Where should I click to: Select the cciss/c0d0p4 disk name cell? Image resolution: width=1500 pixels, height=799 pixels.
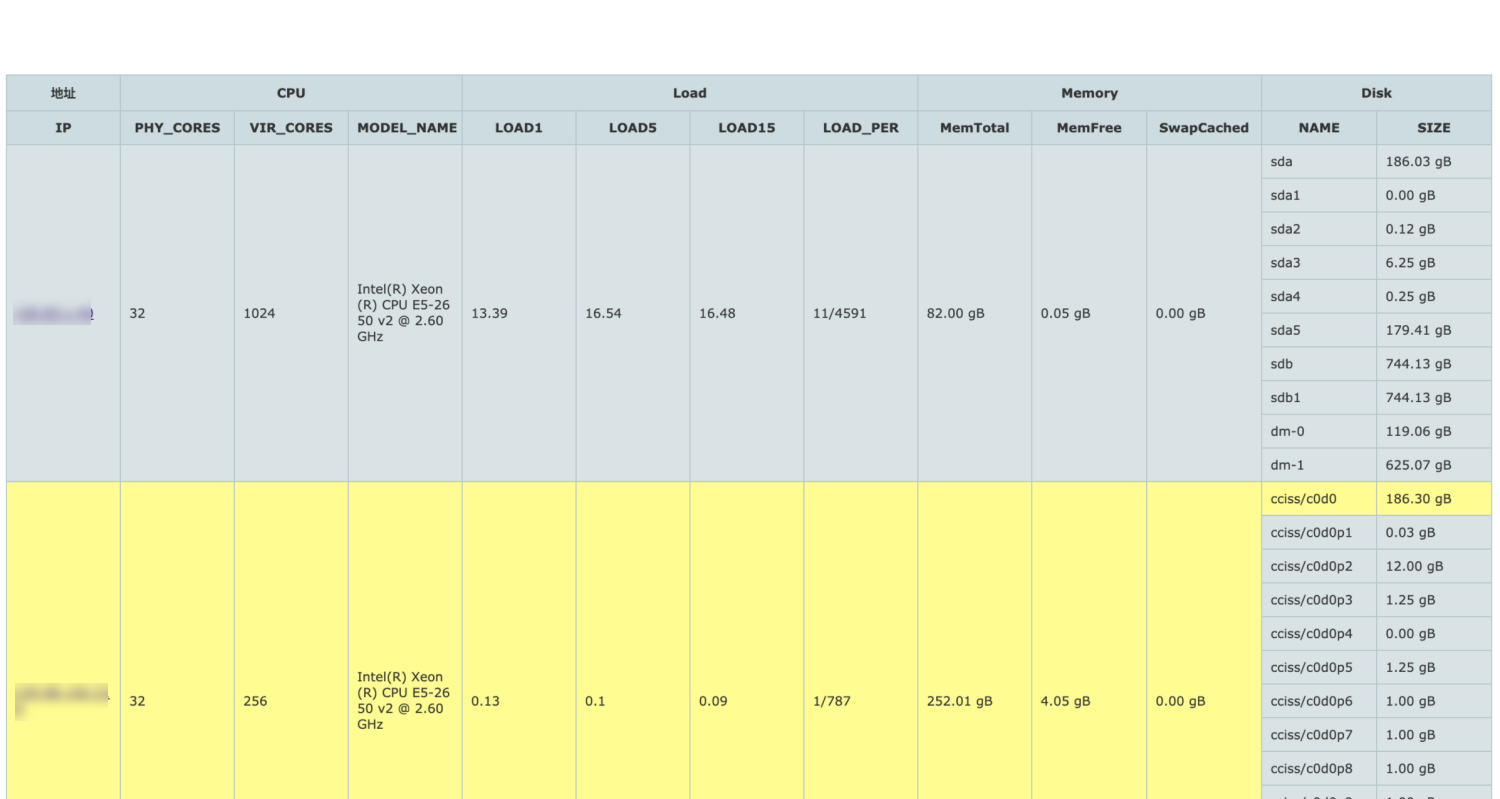[1319, 634]
